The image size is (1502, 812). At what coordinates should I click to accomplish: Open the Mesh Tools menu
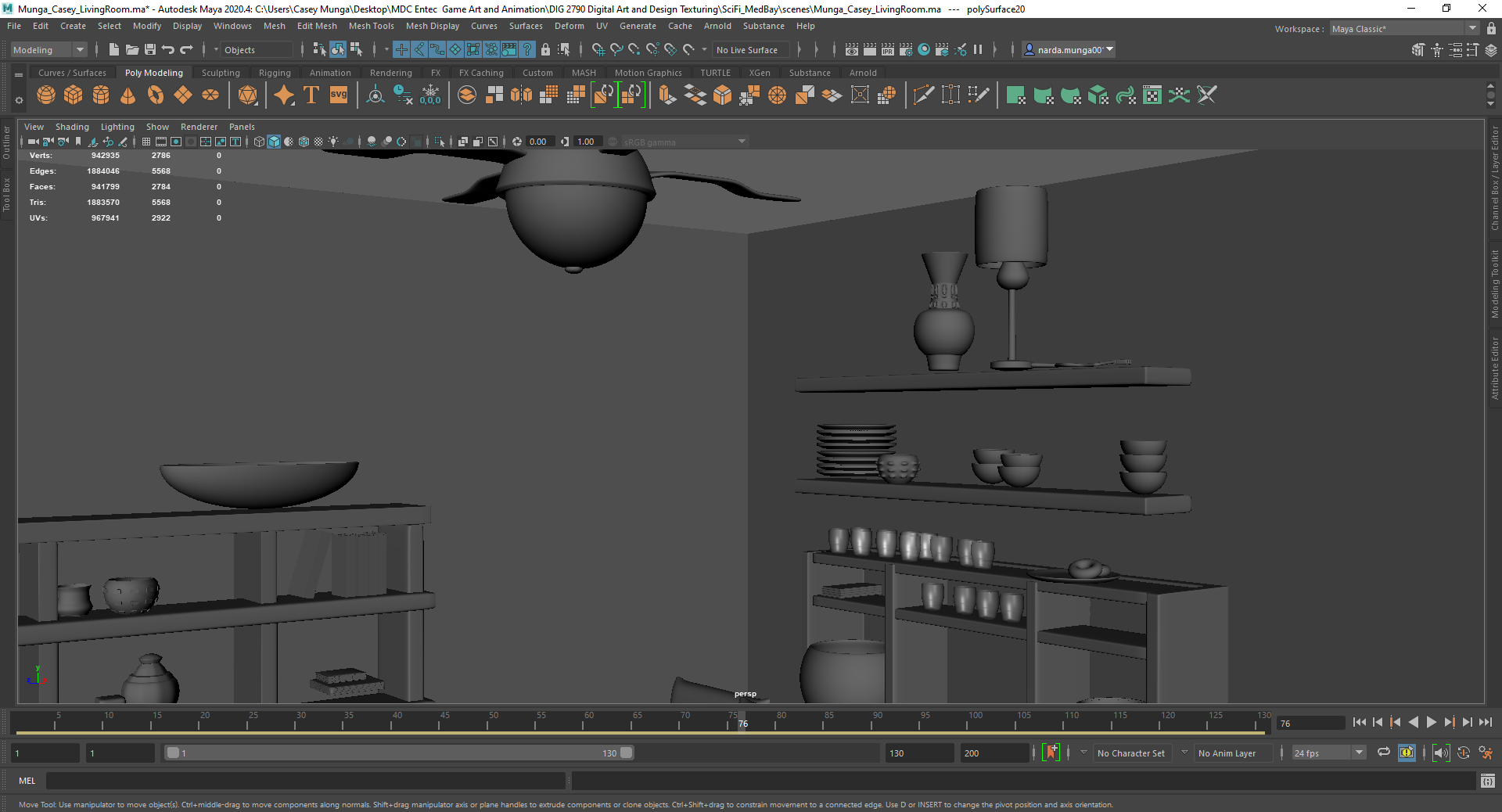tap(371, 26)
